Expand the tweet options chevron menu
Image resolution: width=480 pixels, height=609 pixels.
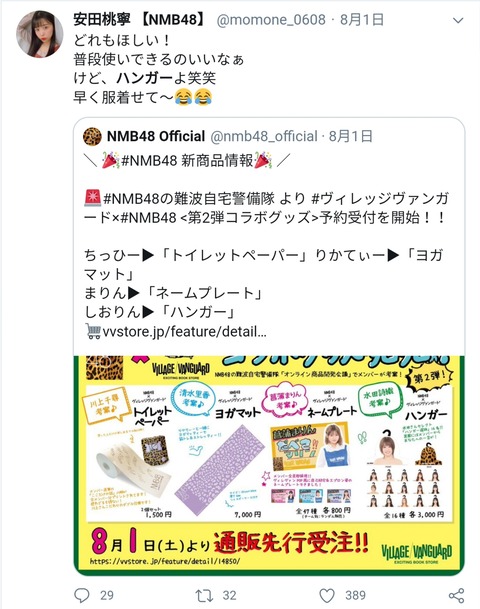click(x=458, y=21)
